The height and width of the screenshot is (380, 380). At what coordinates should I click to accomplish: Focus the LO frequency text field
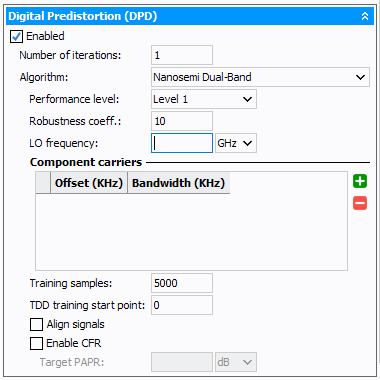pyautogui.click(x=182, y=143)
